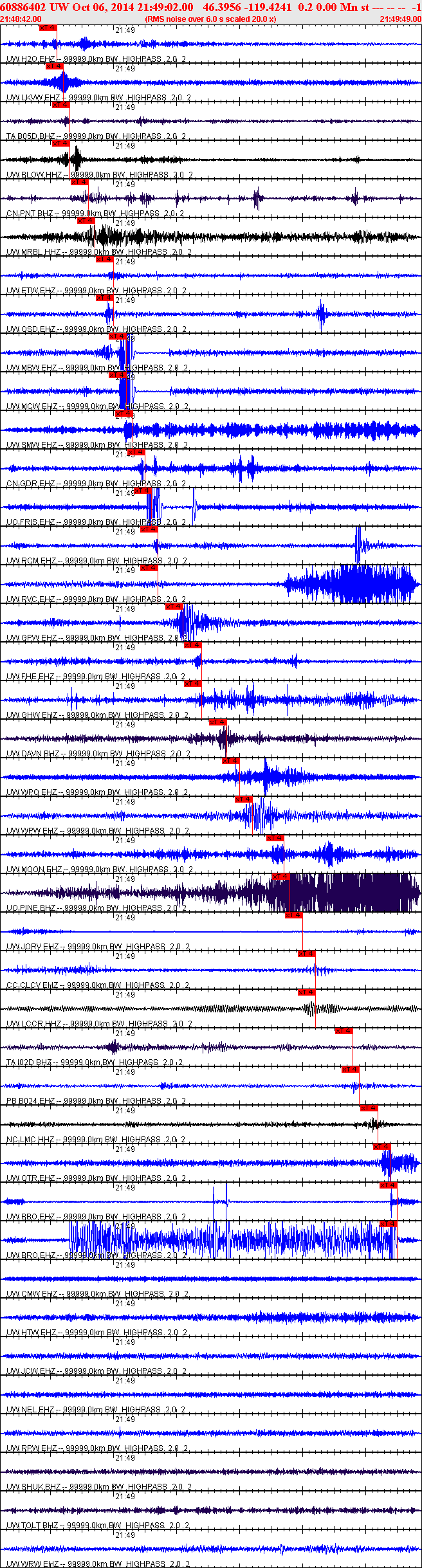Select the CN.PNT.BHZ station label
Image resolution: width=422 pixels, height=1568 pixels.
tap(95, 214)
